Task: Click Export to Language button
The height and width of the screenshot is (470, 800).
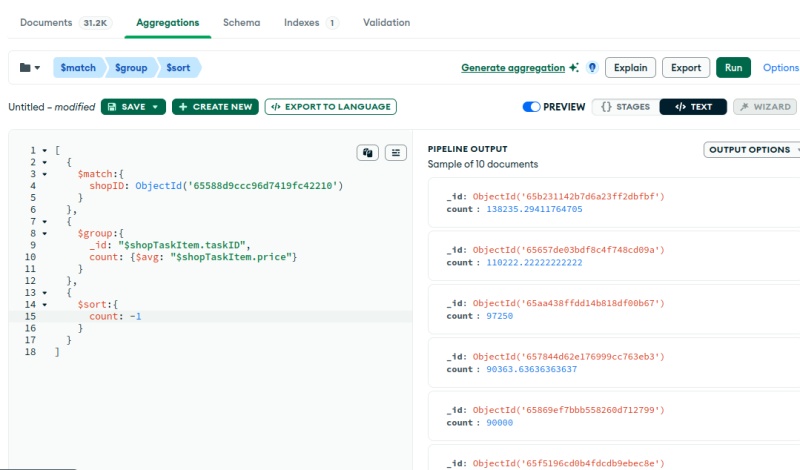Action: click(330, 107)
